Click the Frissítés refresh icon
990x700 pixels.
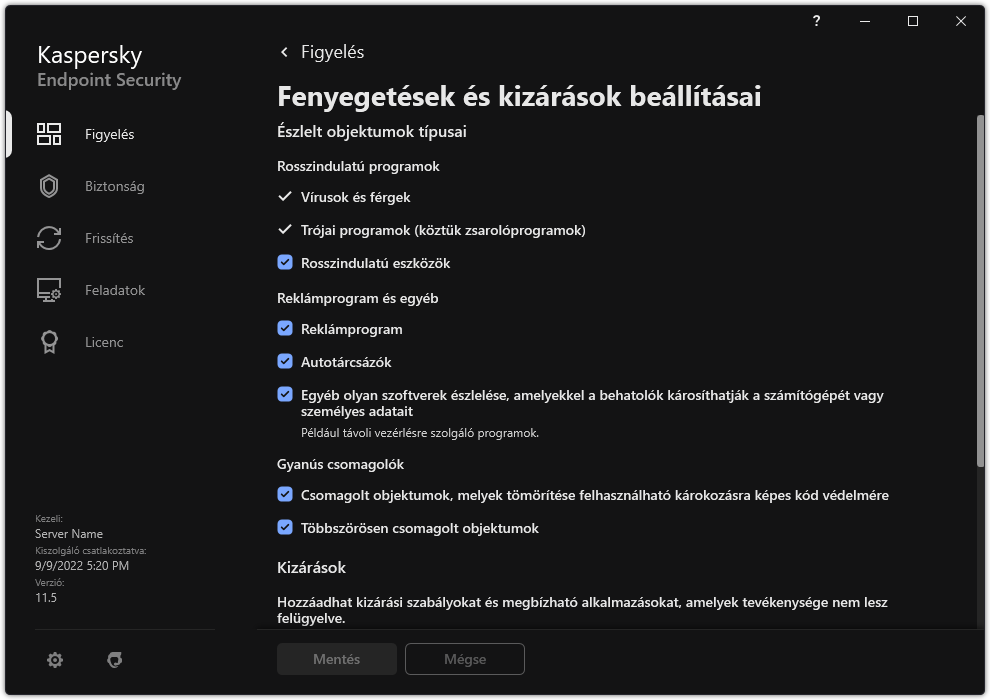48,238
